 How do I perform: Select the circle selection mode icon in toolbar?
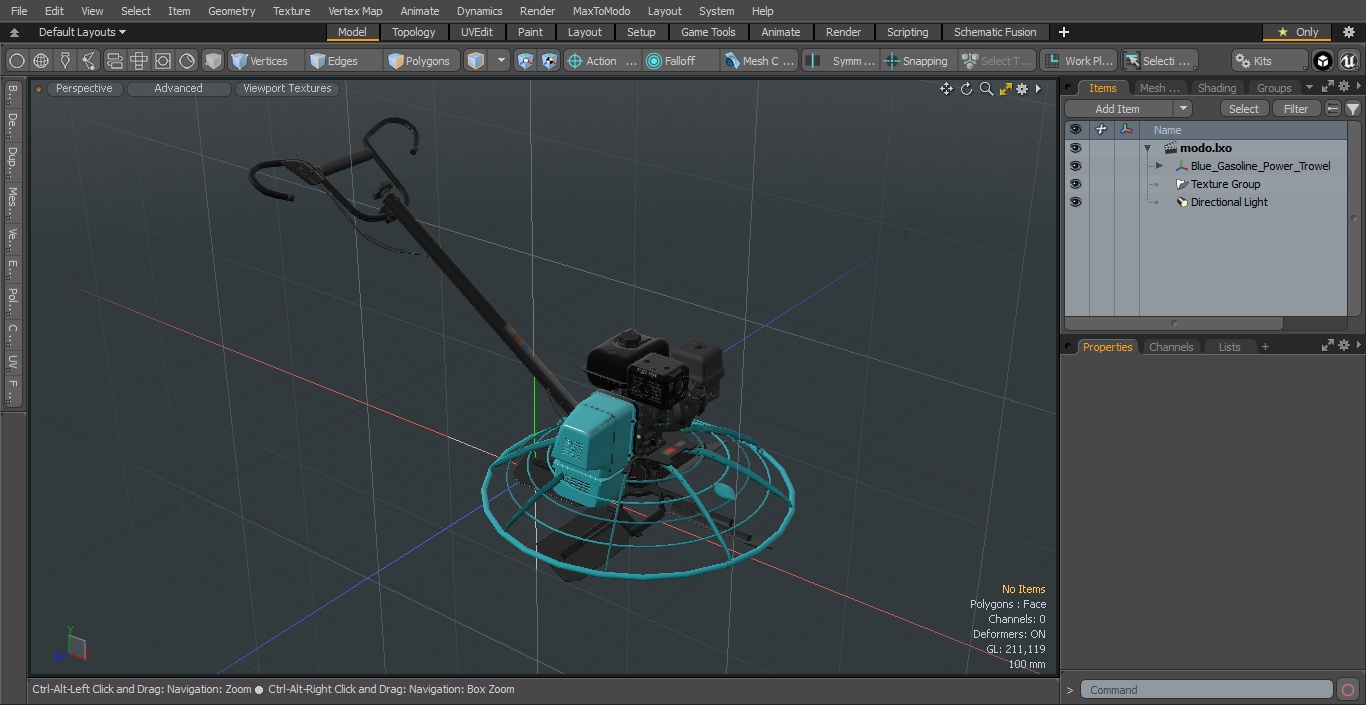(16, 61)
